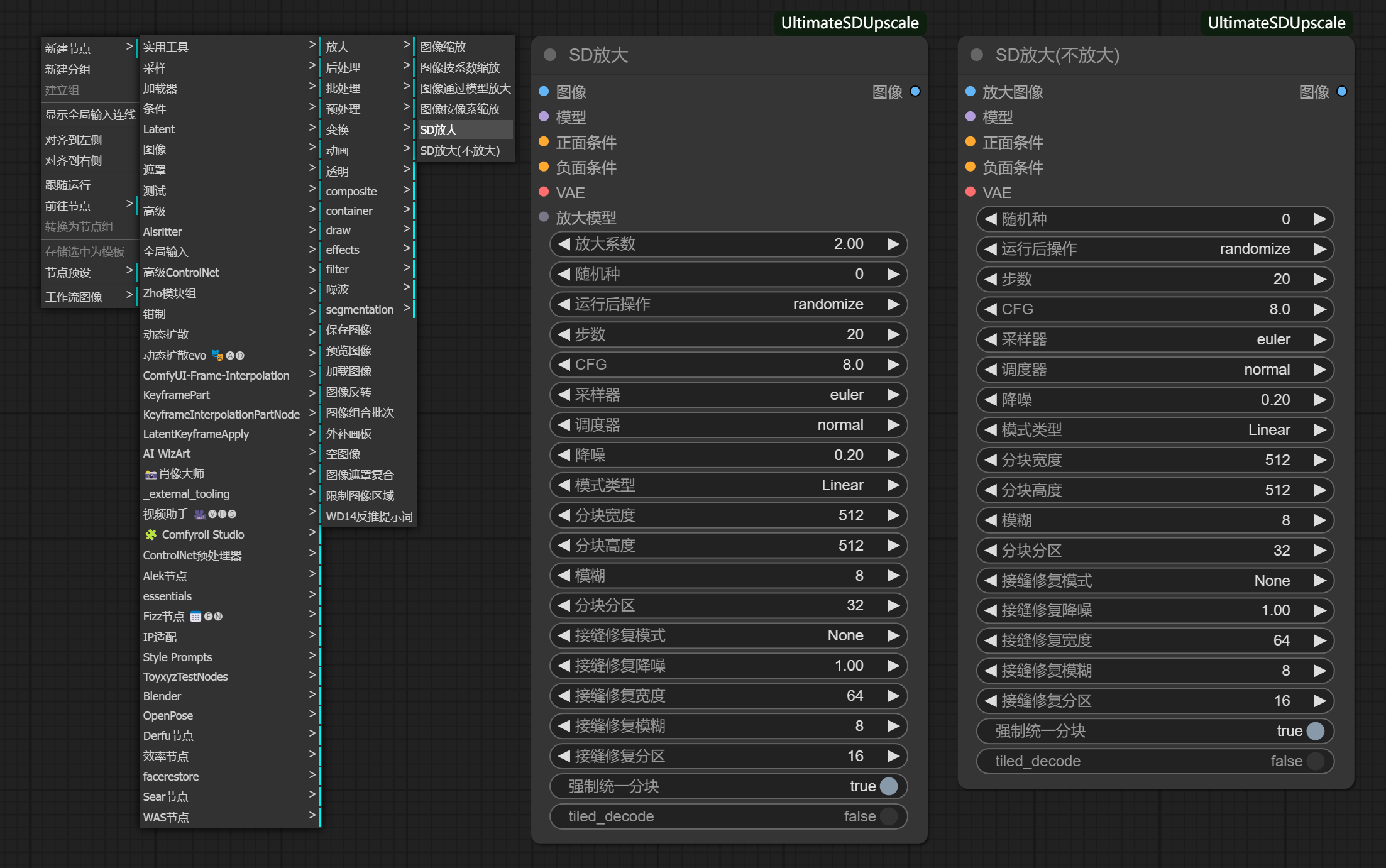Click the VAE input socket on SD放大 node

point(544,192)
